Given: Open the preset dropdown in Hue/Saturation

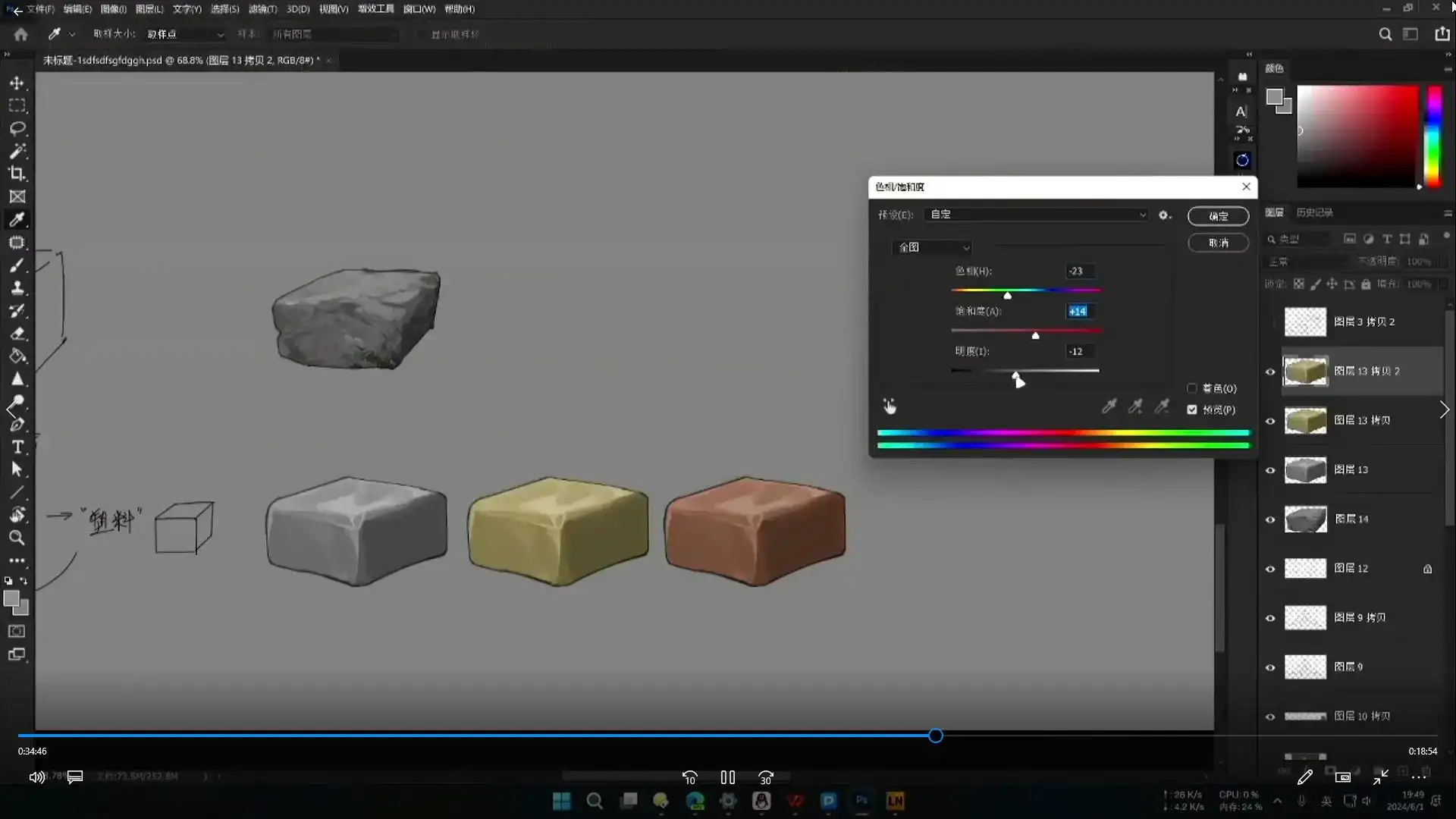Looking at the screenshot, I should (x=1036, y=215).
